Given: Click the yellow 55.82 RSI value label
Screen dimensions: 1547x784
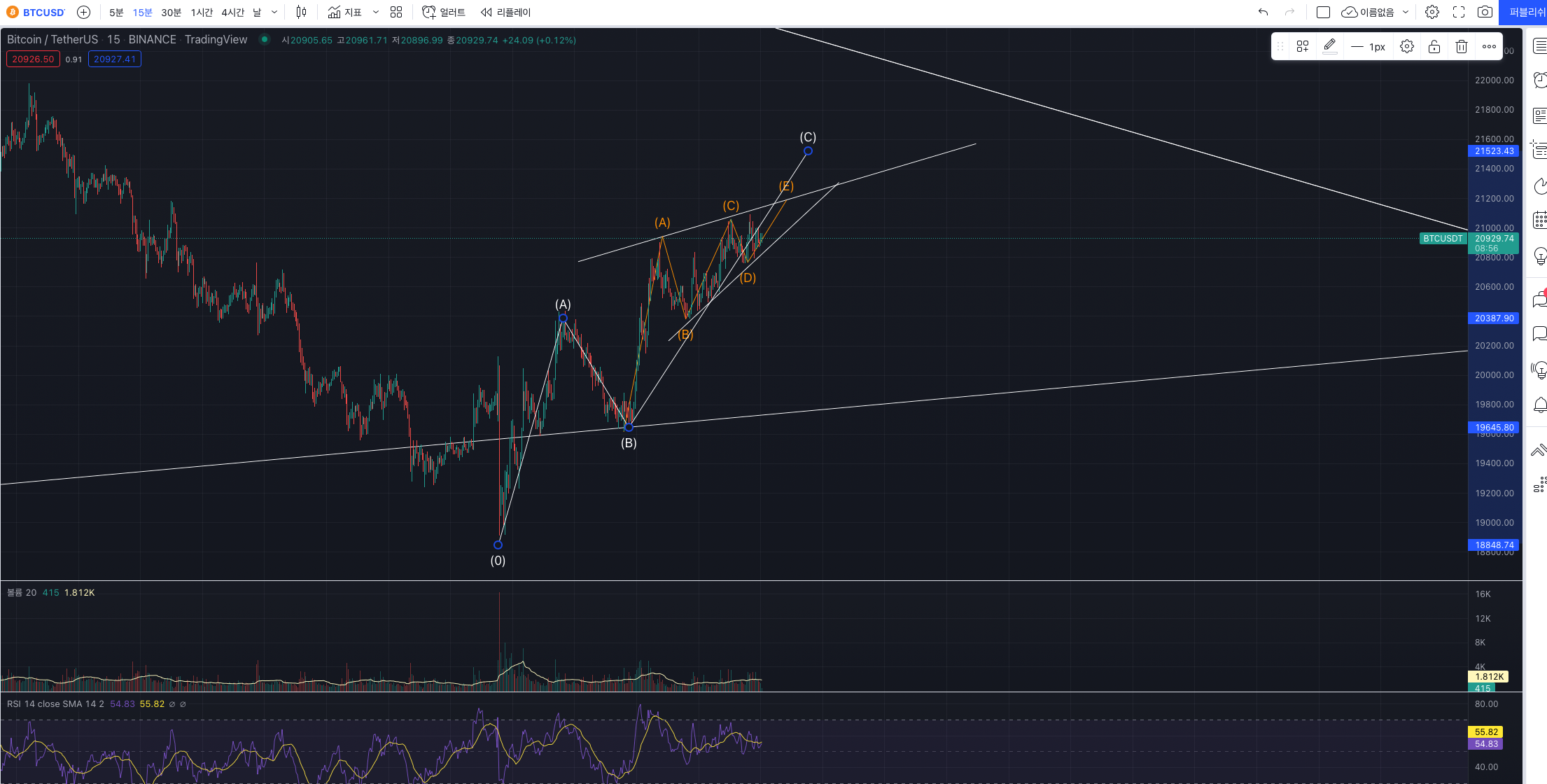Looking at the screenshot, I should (1486, 732).
